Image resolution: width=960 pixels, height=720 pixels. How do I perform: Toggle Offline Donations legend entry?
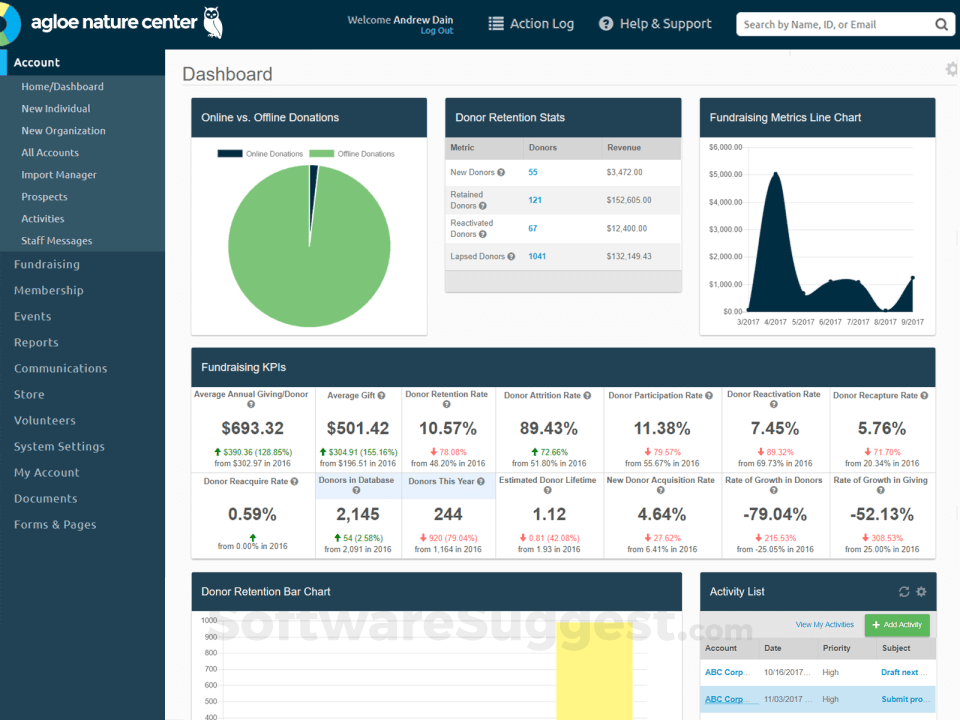tap(351, 154)
